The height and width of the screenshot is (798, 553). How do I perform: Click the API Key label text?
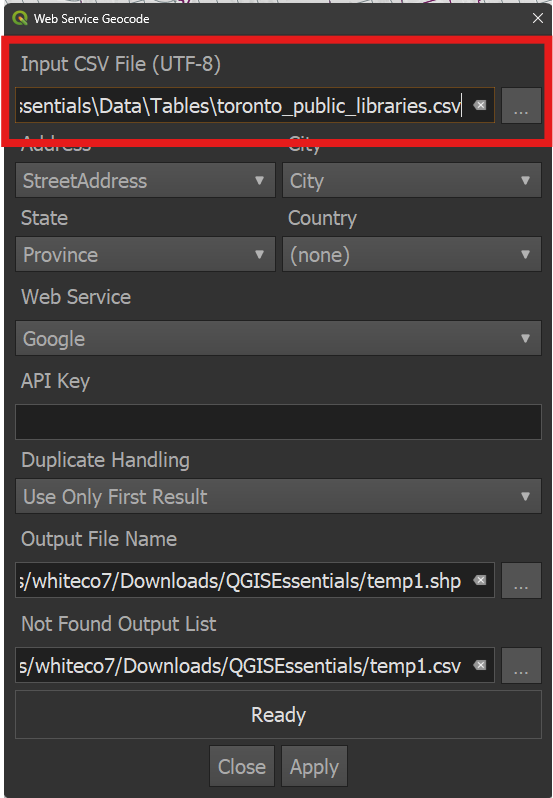click(55, 381)
